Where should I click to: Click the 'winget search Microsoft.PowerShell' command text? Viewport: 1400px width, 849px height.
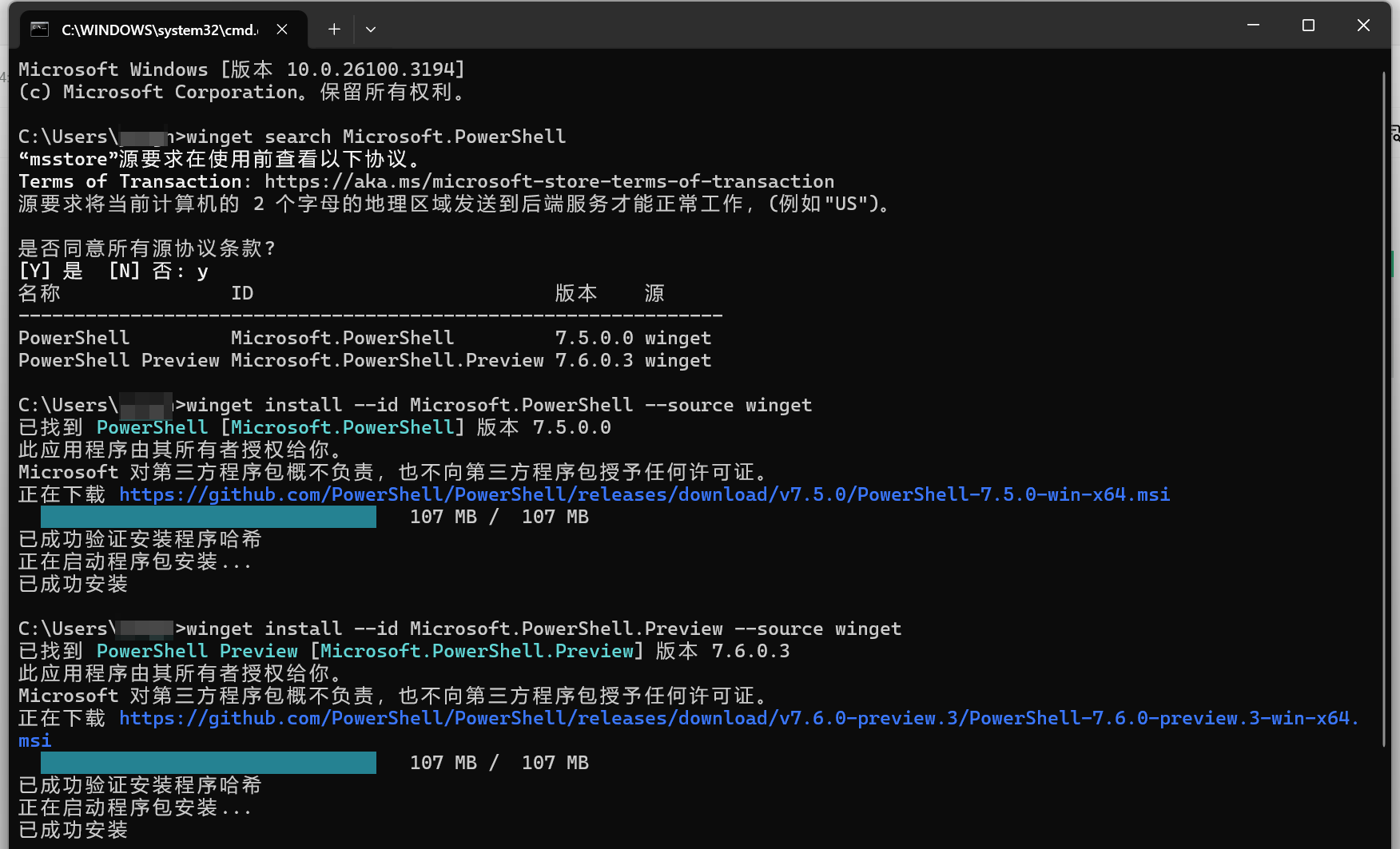pyautogui.click(x=376, y=137)
